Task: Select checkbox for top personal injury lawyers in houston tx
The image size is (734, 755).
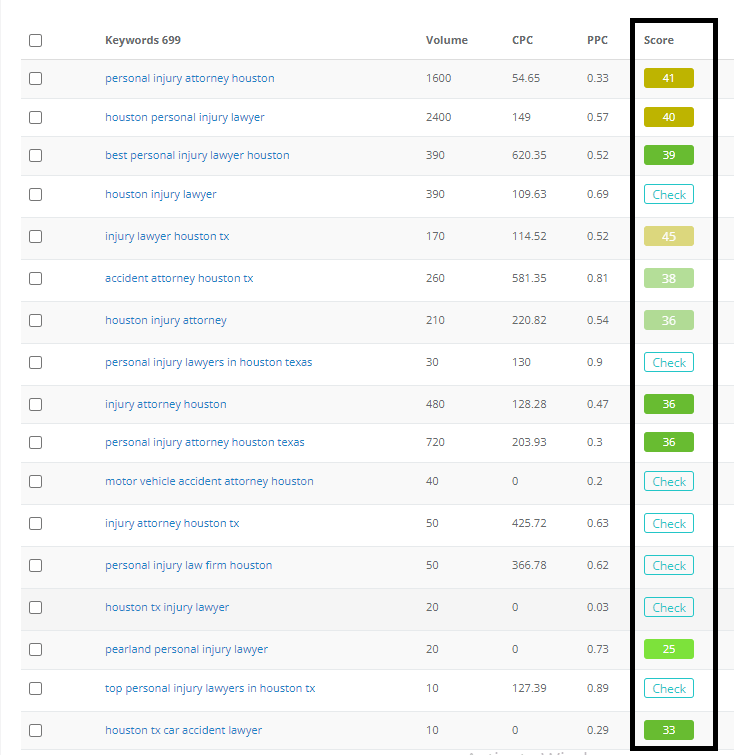Action: pyautogui.click(x=35, y=689)
